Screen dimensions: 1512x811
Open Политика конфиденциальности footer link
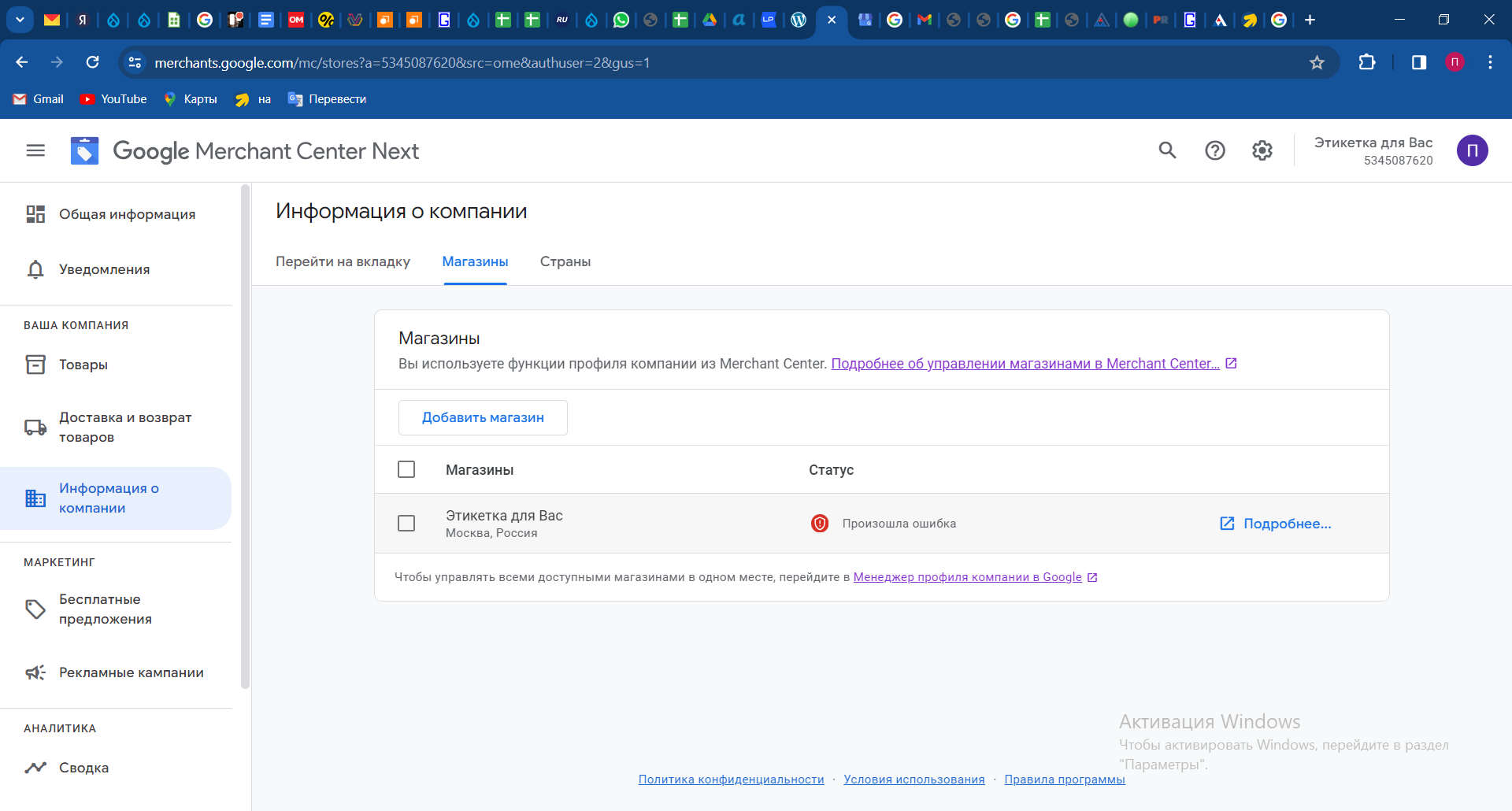coord(731,780)
